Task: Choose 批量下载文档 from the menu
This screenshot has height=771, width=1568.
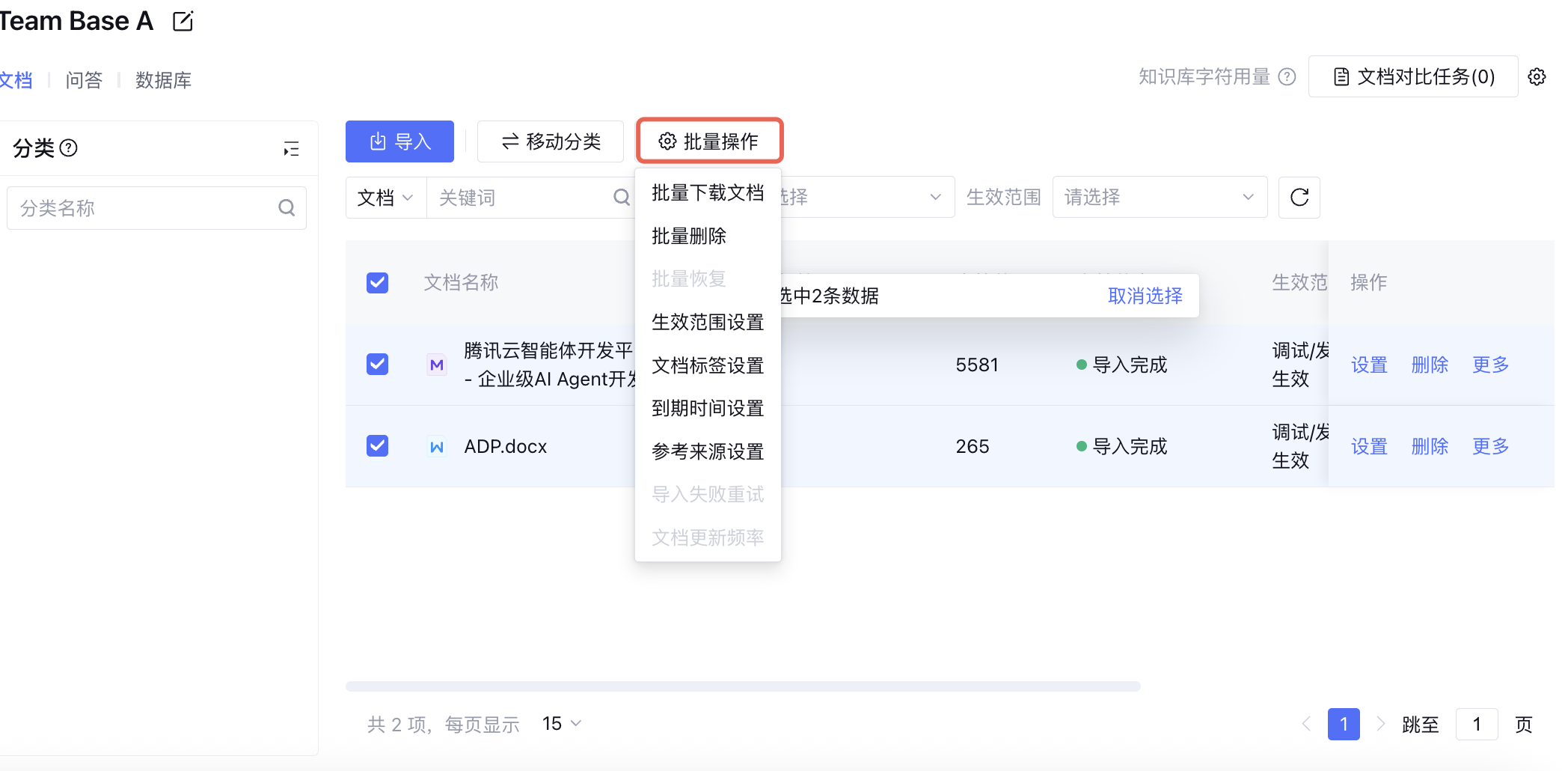Action: (708, 192)
